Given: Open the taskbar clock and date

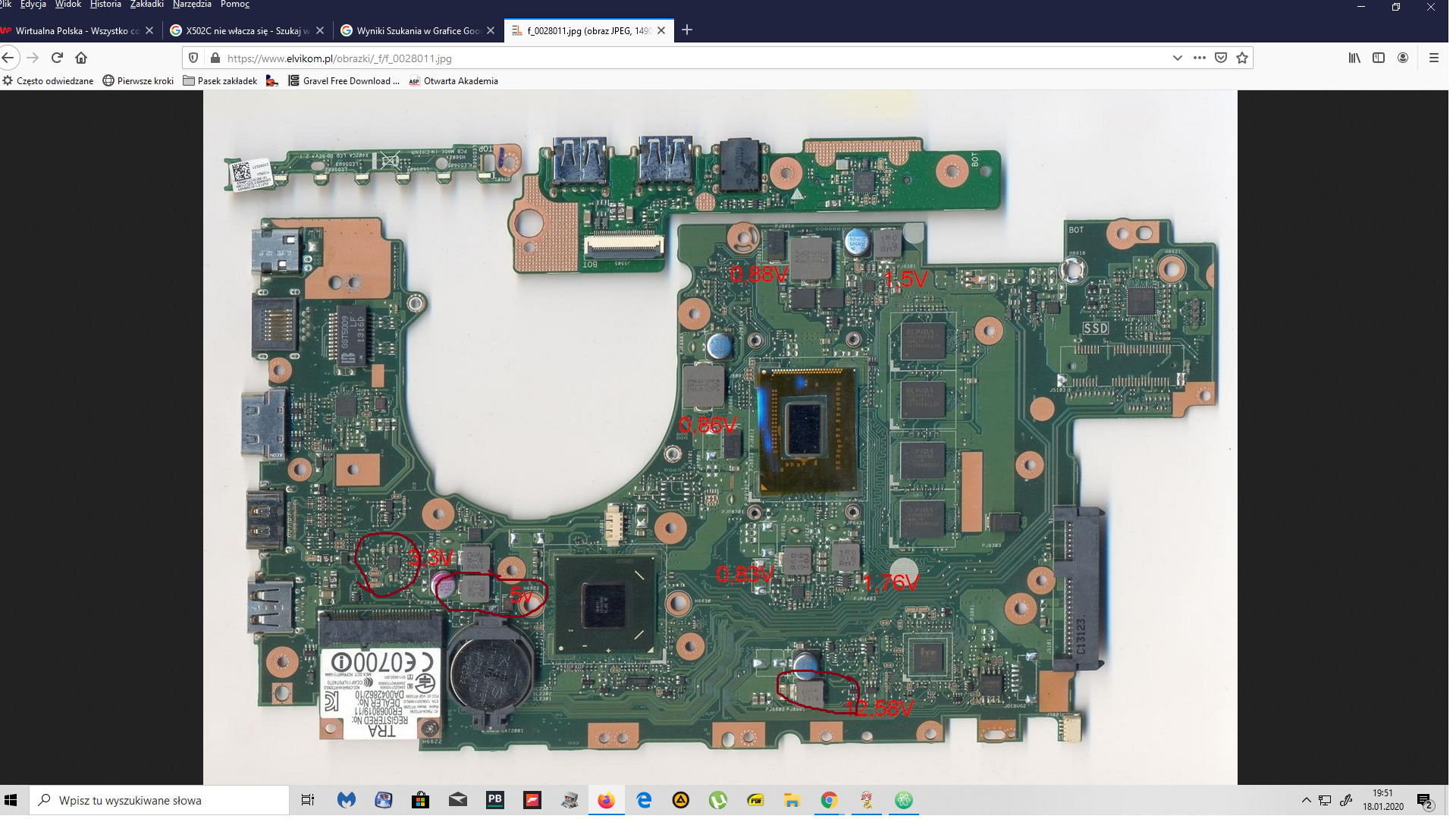Looking at the screenshot, I should 1383,800.
